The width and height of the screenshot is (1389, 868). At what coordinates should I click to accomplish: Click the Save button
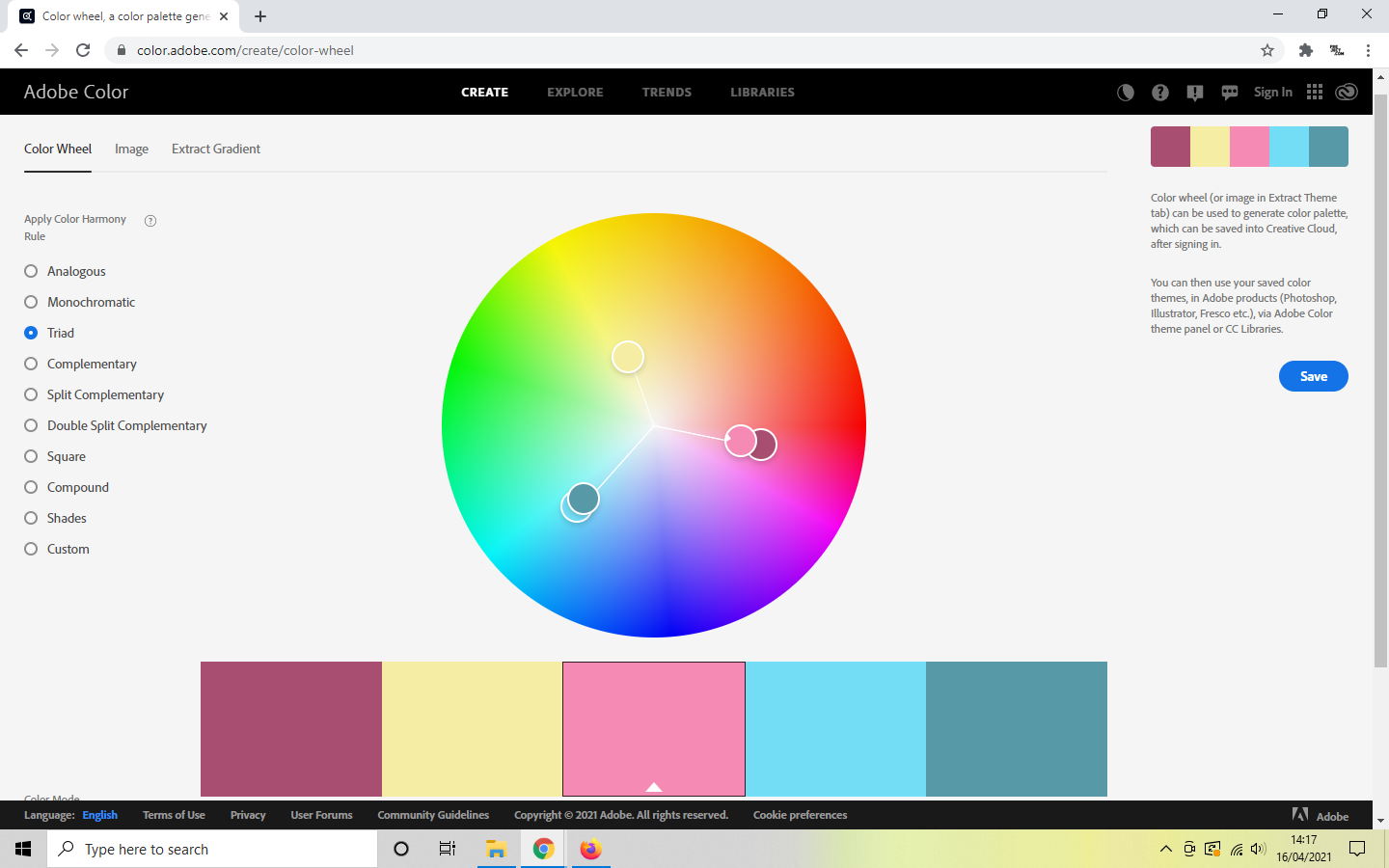coord(1314,376)
